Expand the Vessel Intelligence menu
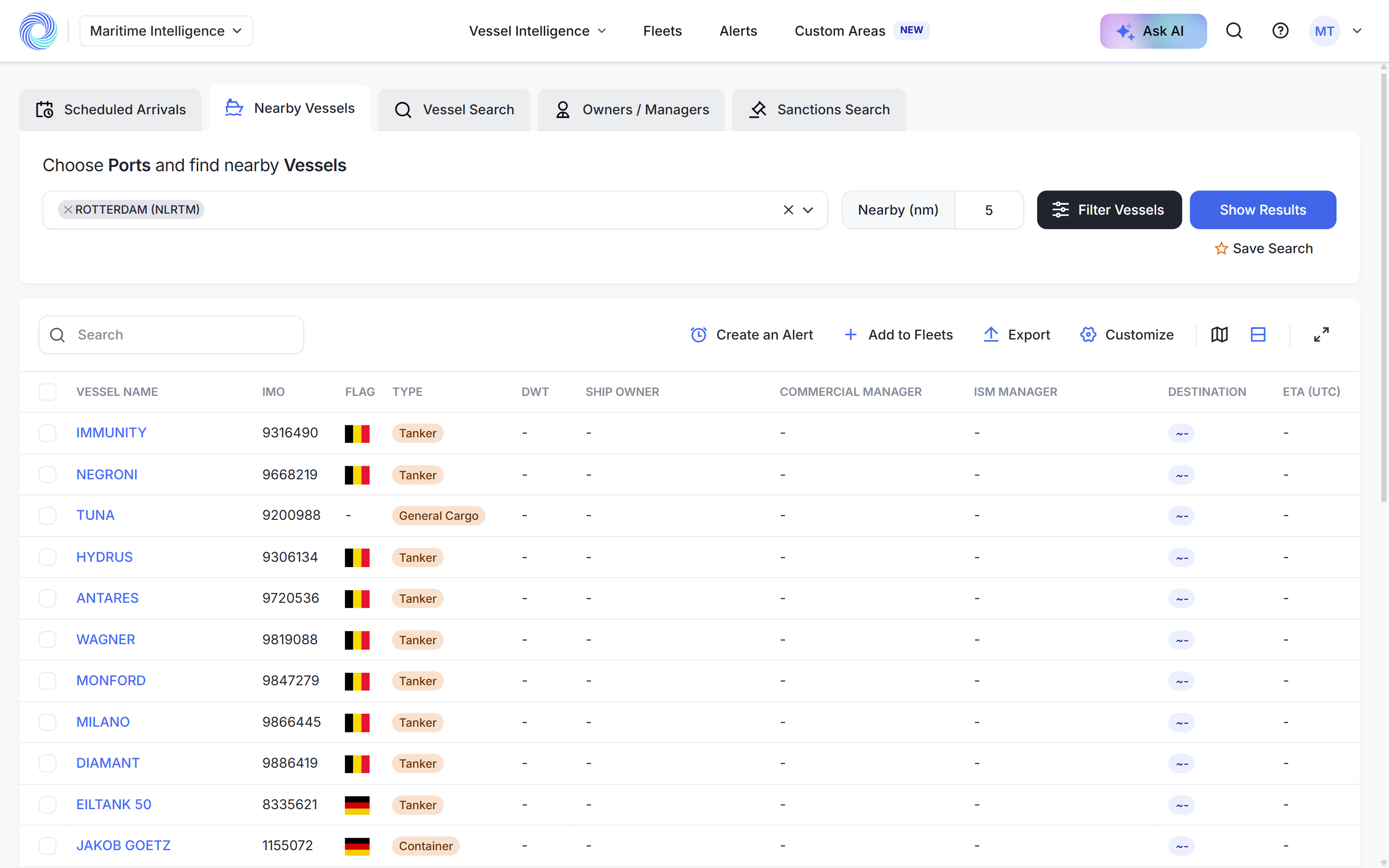Image resolution: width=1389 pixels, height=868 pixels. pos(537,31)
